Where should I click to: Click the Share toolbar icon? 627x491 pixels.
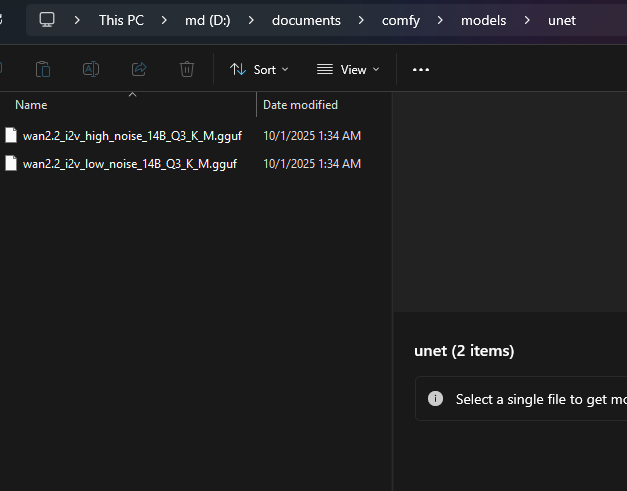(139, 69)
